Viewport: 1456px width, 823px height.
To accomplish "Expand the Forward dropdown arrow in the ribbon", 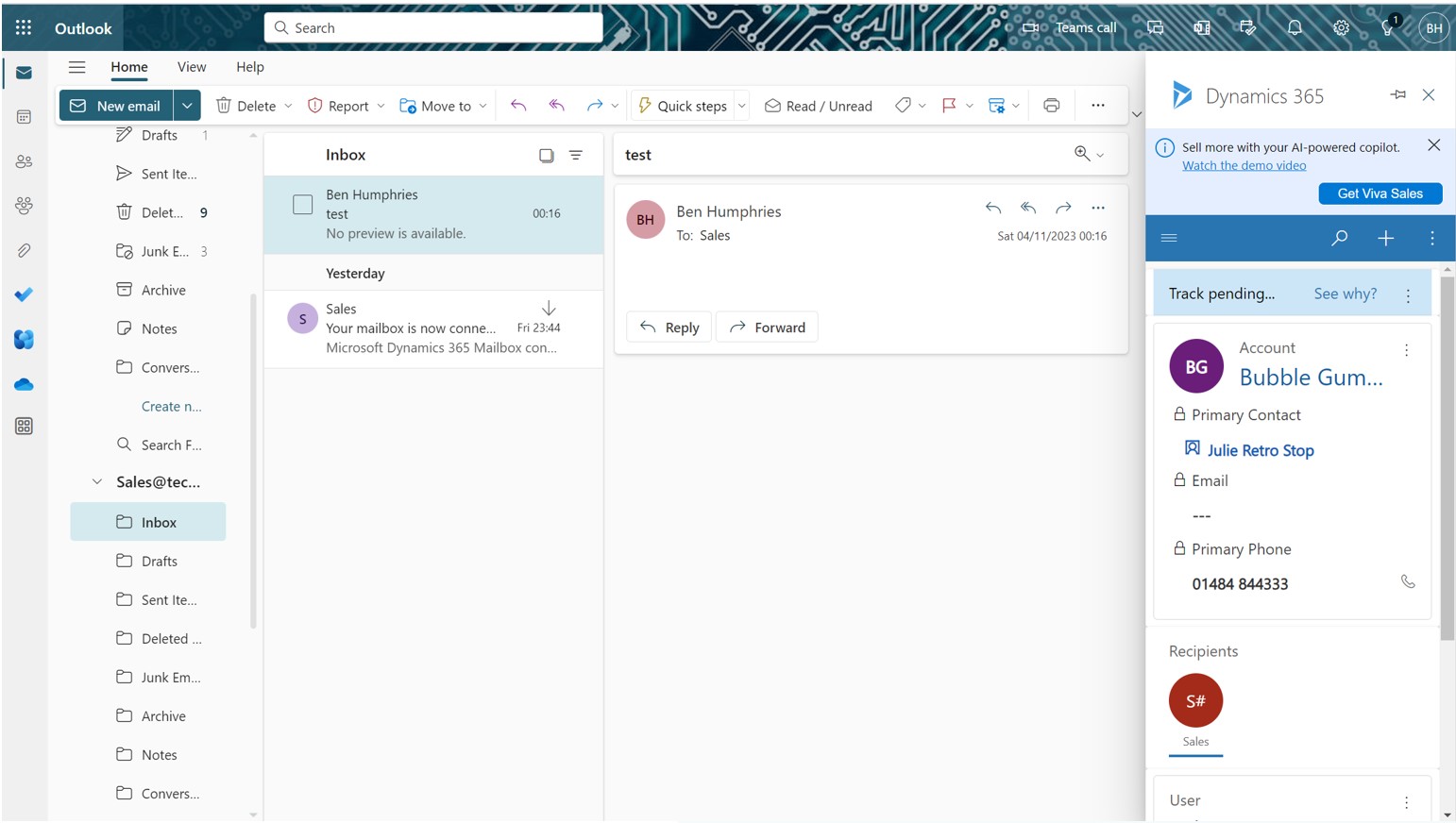I will coord(615,106).
